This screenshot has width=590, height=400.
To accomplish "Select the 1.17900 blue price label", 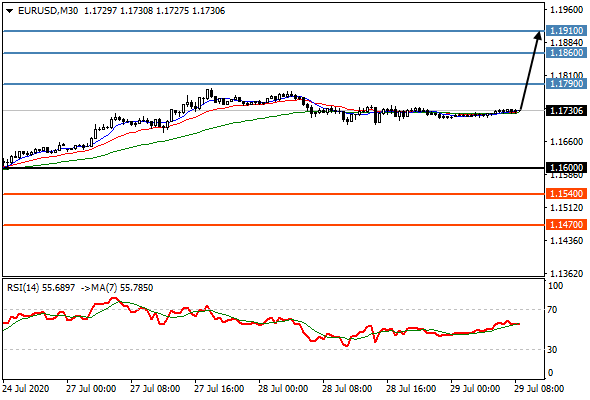I will [566, 84].
